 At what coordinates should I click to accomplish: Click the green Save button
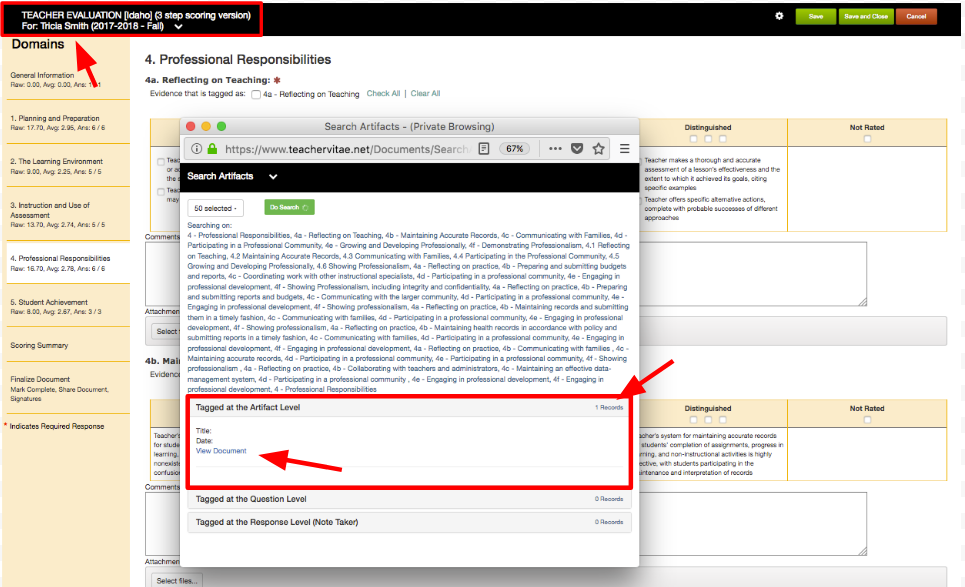(815, 17)
